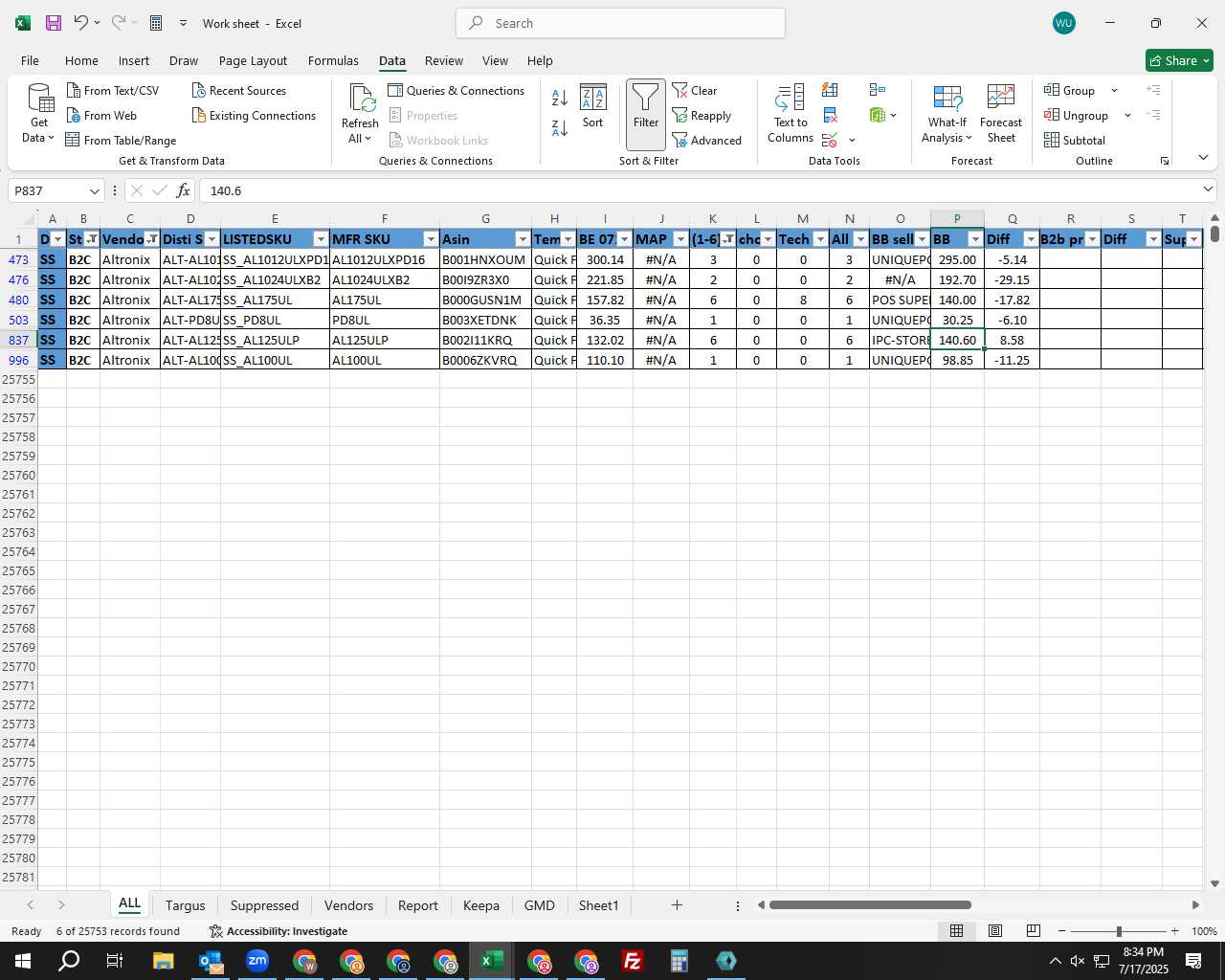This screenshot has width=1225, height=980.
Task: Click the user account WU avatar
Action: (1063, 23)
